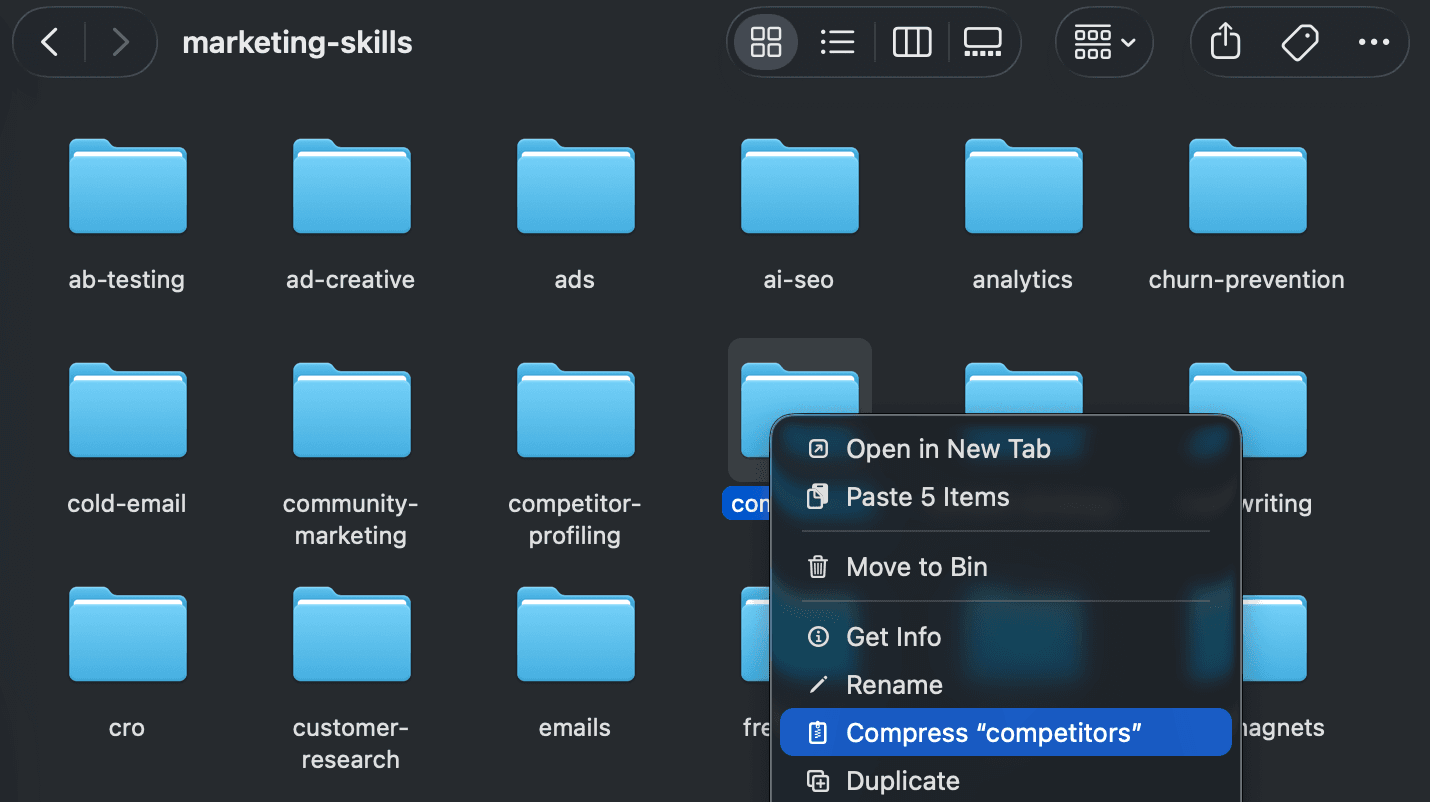
Task: Click the ads folder name
Action: [x=575, y=280]
